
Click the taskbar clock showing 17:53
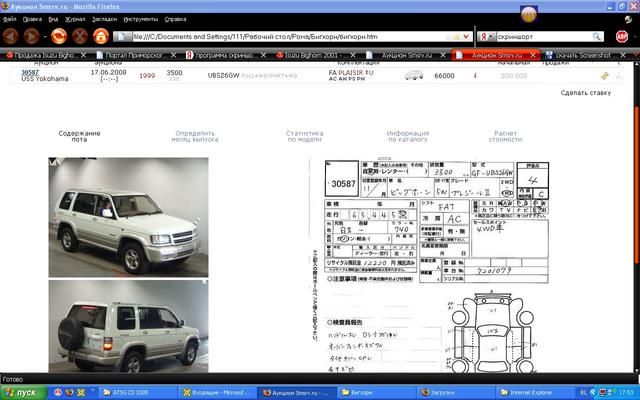click(626, 393)
